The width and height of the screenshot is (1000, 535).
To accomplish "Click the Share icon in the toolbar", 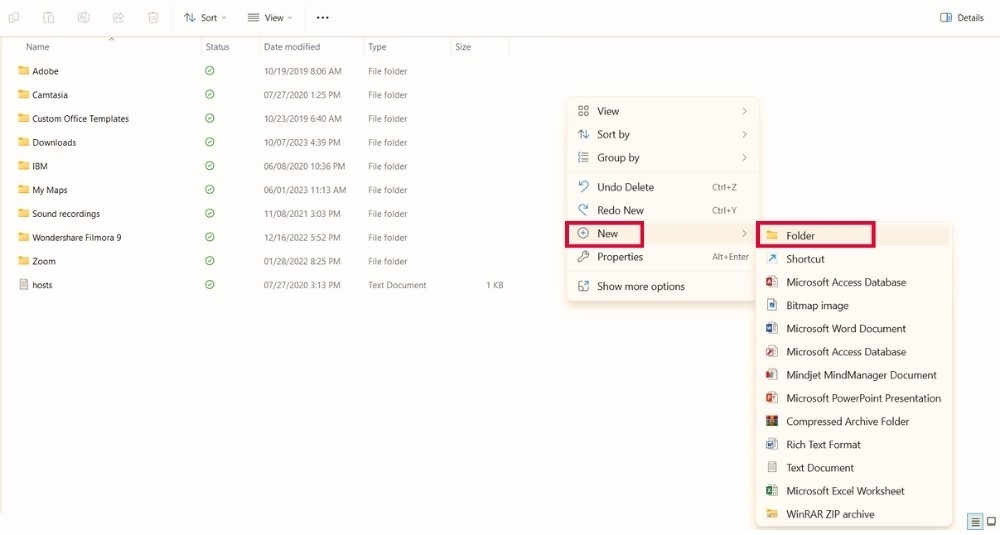I will tap(118, 18).
